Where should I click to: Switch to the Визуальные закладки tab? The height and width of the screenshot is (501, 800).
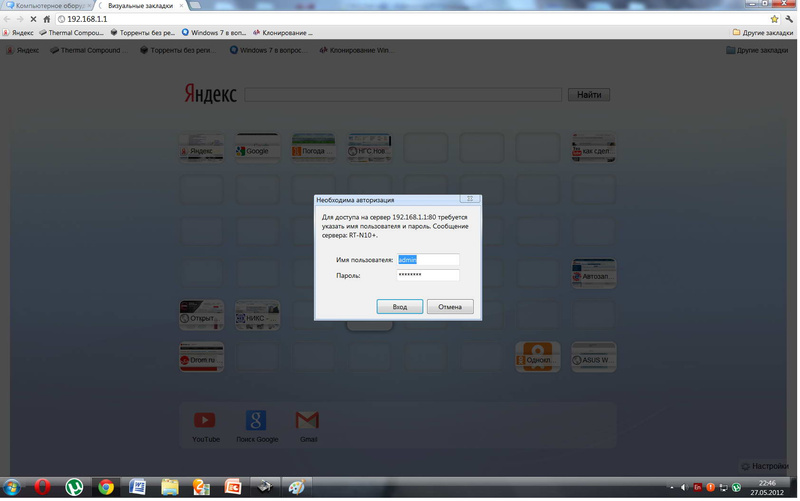(140, 6)
